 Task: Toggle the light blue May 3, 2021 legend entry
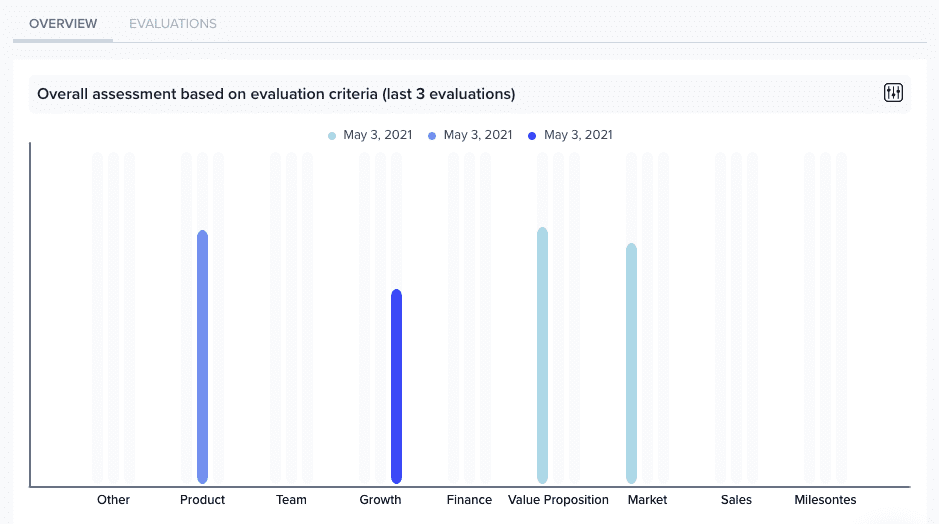pyautogui.click(x=370, y=135)
